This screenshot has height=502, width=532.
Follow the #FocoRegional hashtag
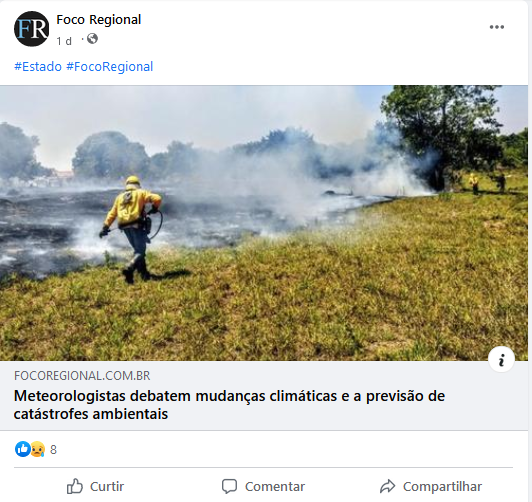(109, 66)
